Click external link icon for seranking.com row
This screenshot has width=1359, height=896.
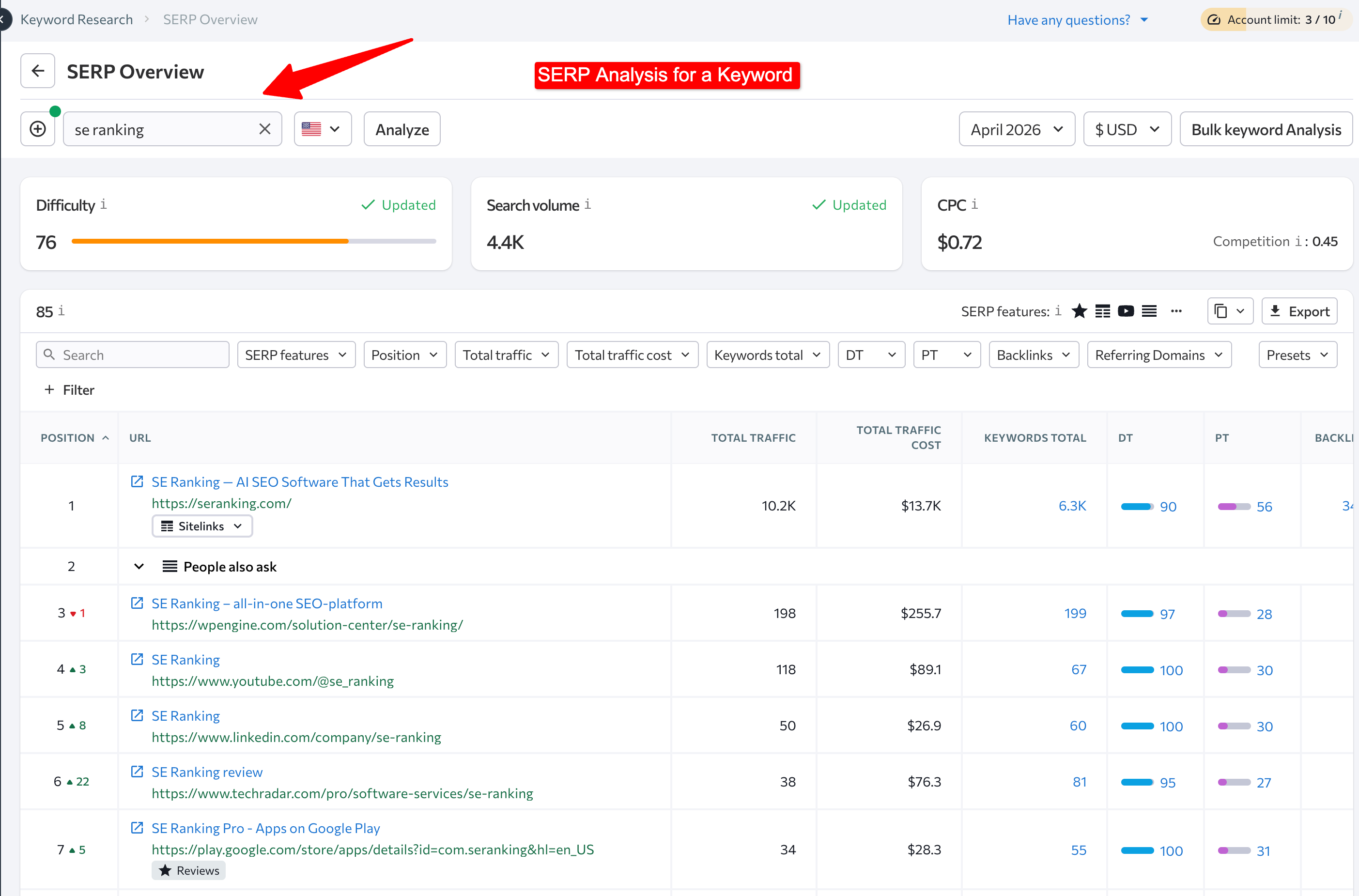(x=137, y=481)
